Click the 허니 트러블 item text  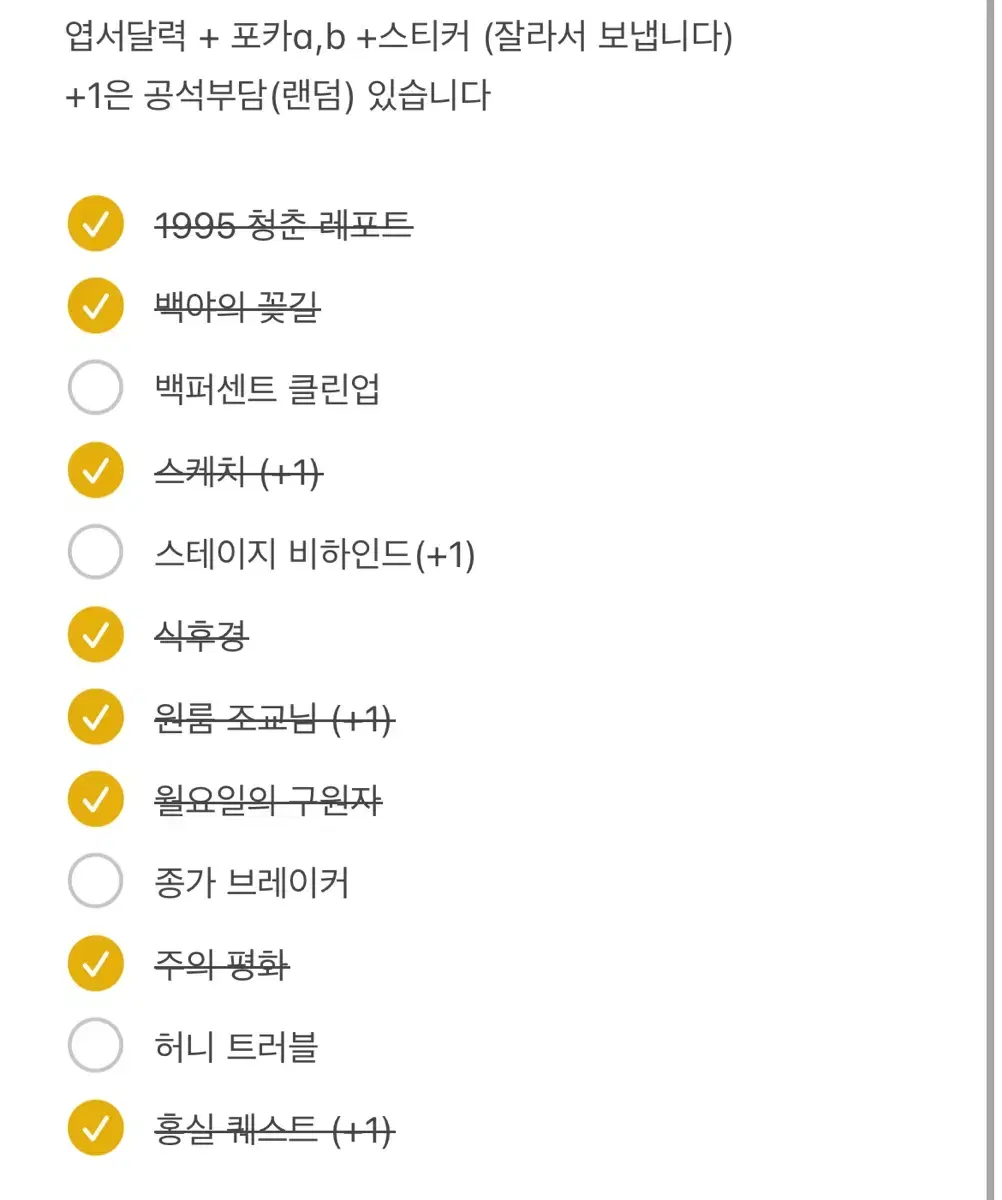pyautogui.click(x=236, y=1047)
